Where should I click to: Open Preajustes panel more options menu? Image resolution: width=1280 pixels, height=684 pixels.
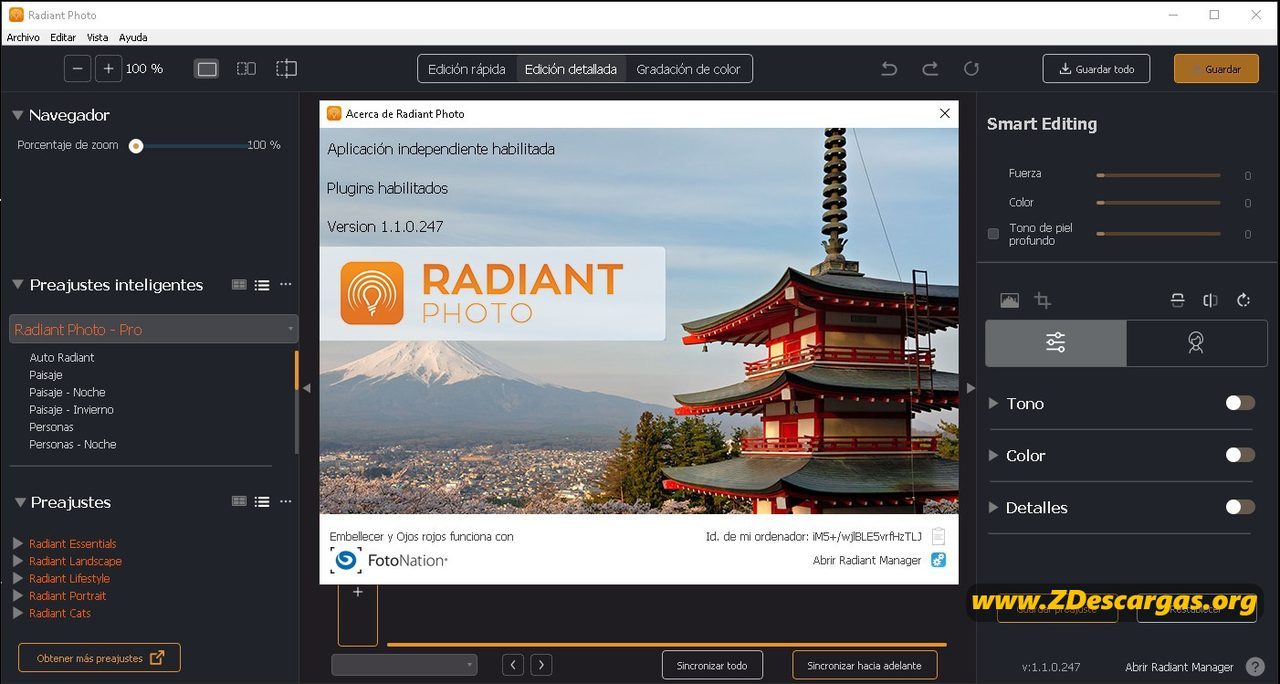tap(286, 502)
